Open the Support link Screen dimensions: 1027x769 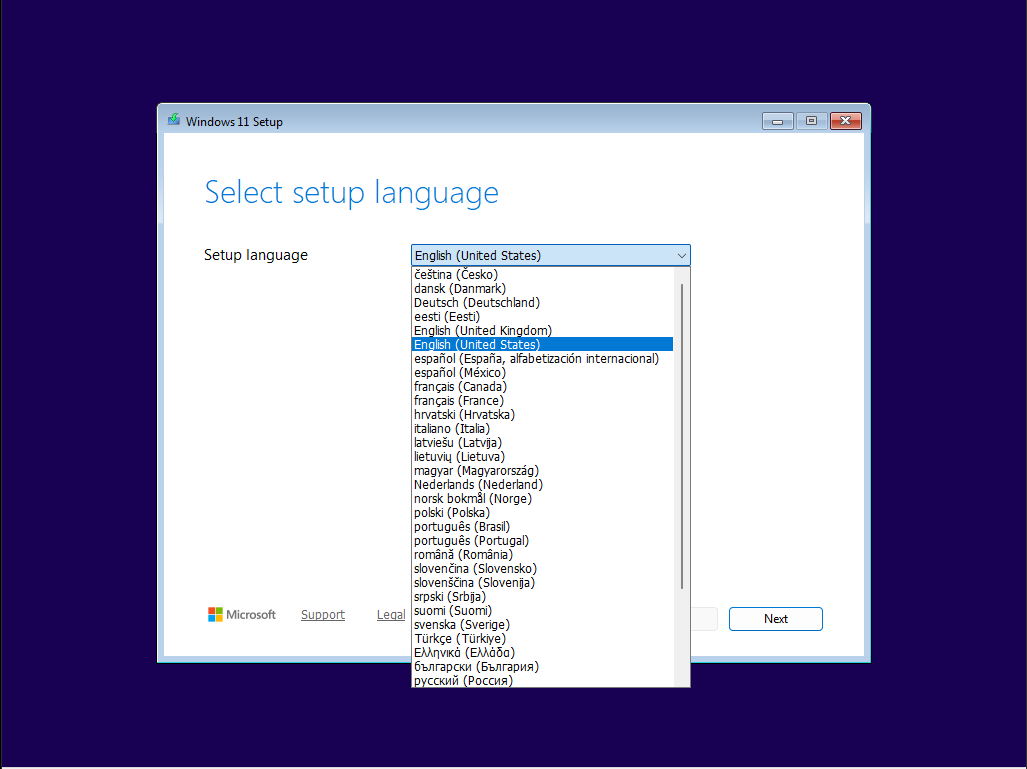(323, 615)
